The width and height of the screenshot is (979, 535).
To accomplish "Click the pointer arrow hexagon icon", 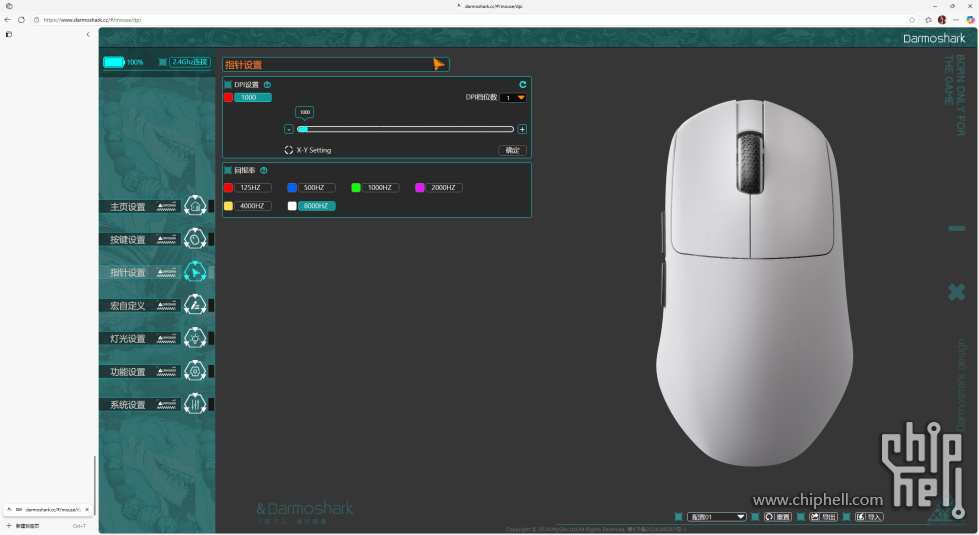I will click(195, 272).
